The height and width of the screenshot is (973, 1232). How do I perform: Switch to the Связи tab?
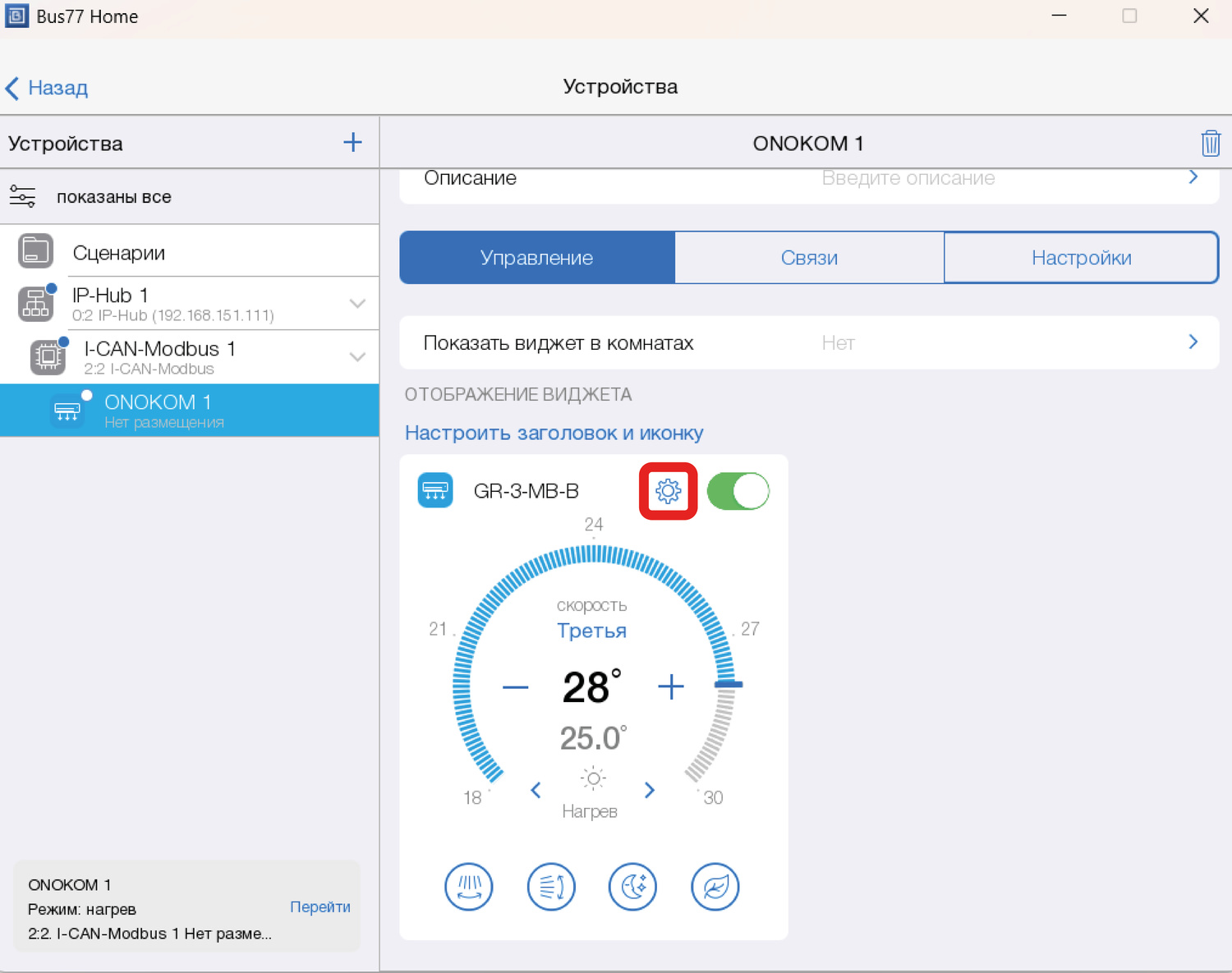click(809, 258)
